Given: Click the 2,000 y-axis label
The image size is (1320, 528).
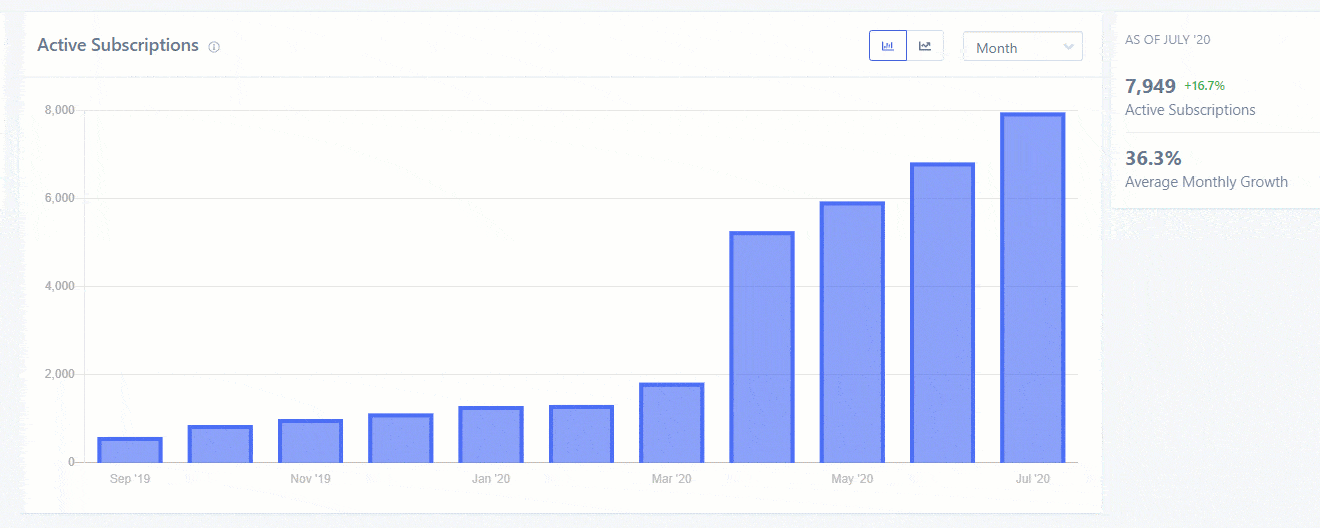Looking at the screenshot, I should pos(60,374).
